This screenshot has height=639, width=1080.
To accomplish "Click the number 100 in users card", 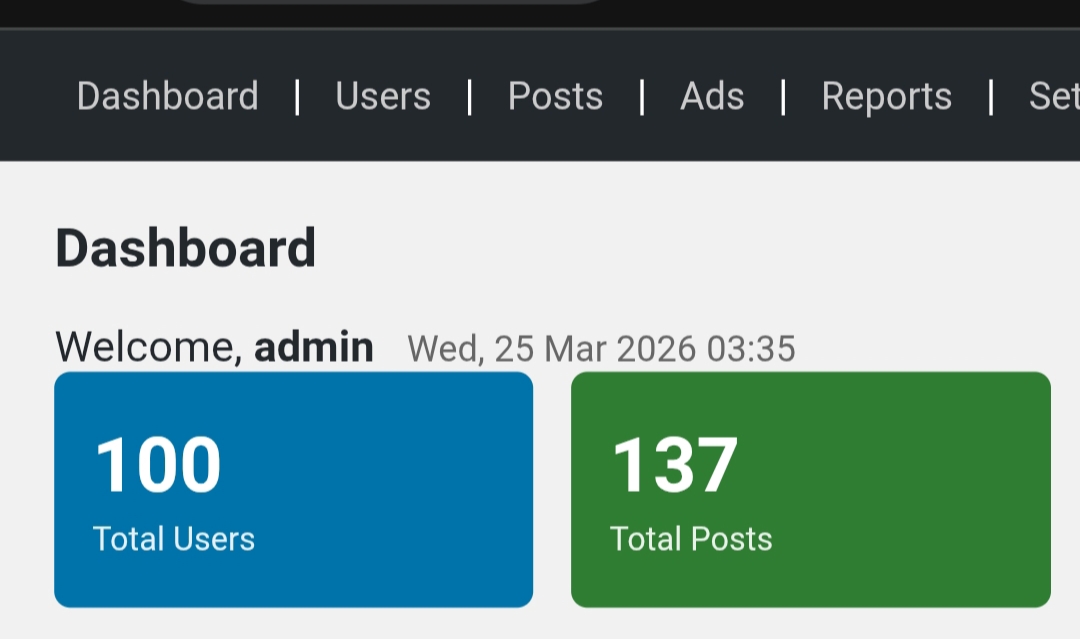I will tap(158, 466).
